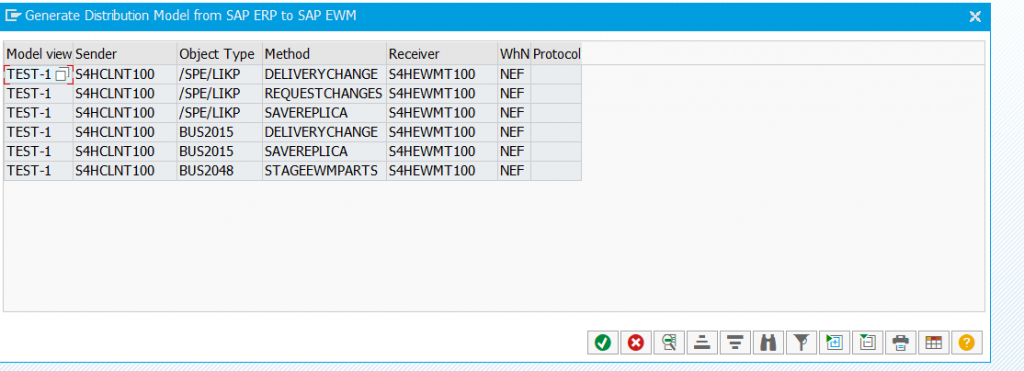Open Find with the binoculars icon
The height and width of the screenshot is (371, 1024).
click(768, 342)
